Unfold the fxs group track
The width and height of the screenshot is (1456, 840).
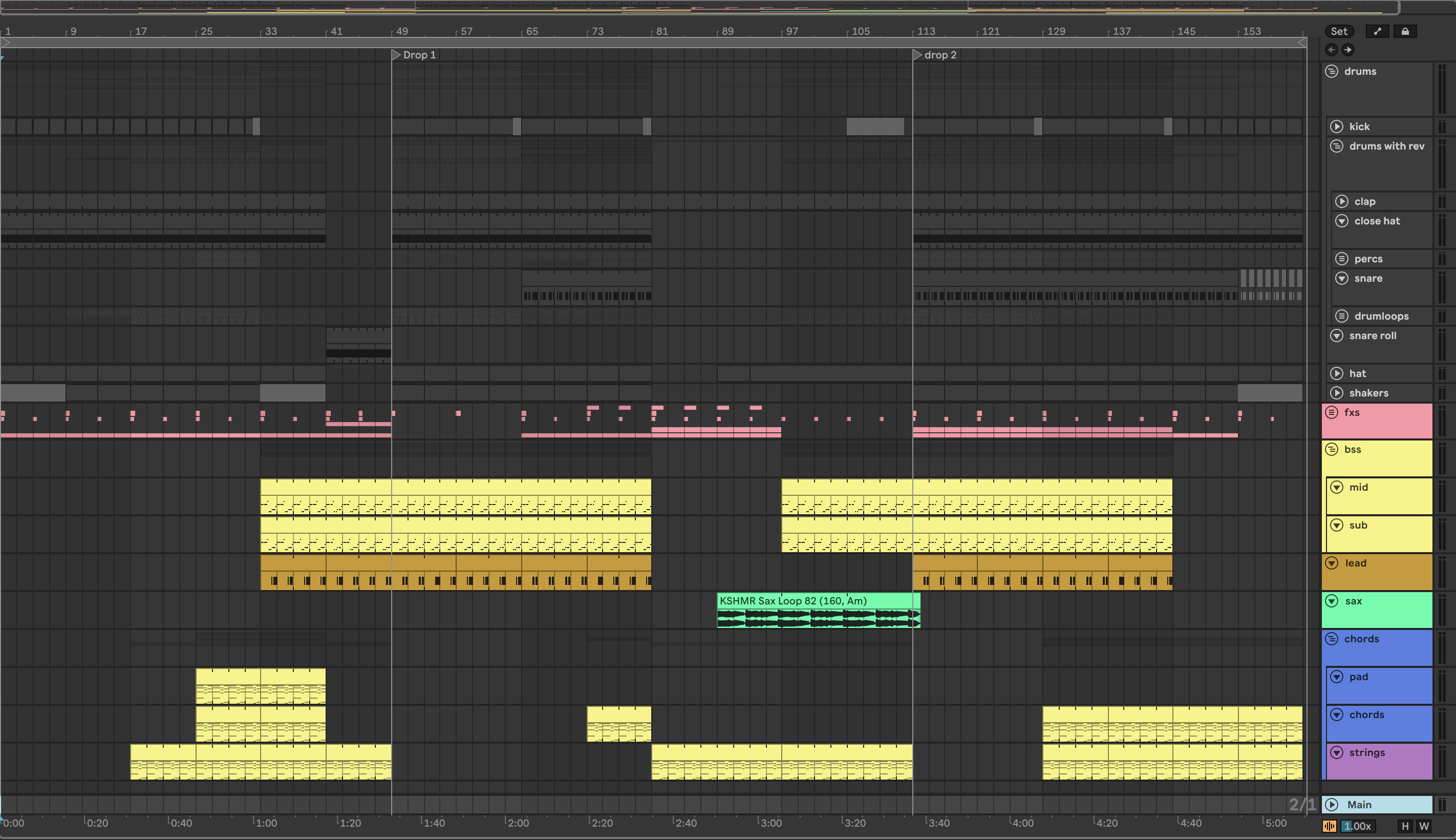(1332, 412)
